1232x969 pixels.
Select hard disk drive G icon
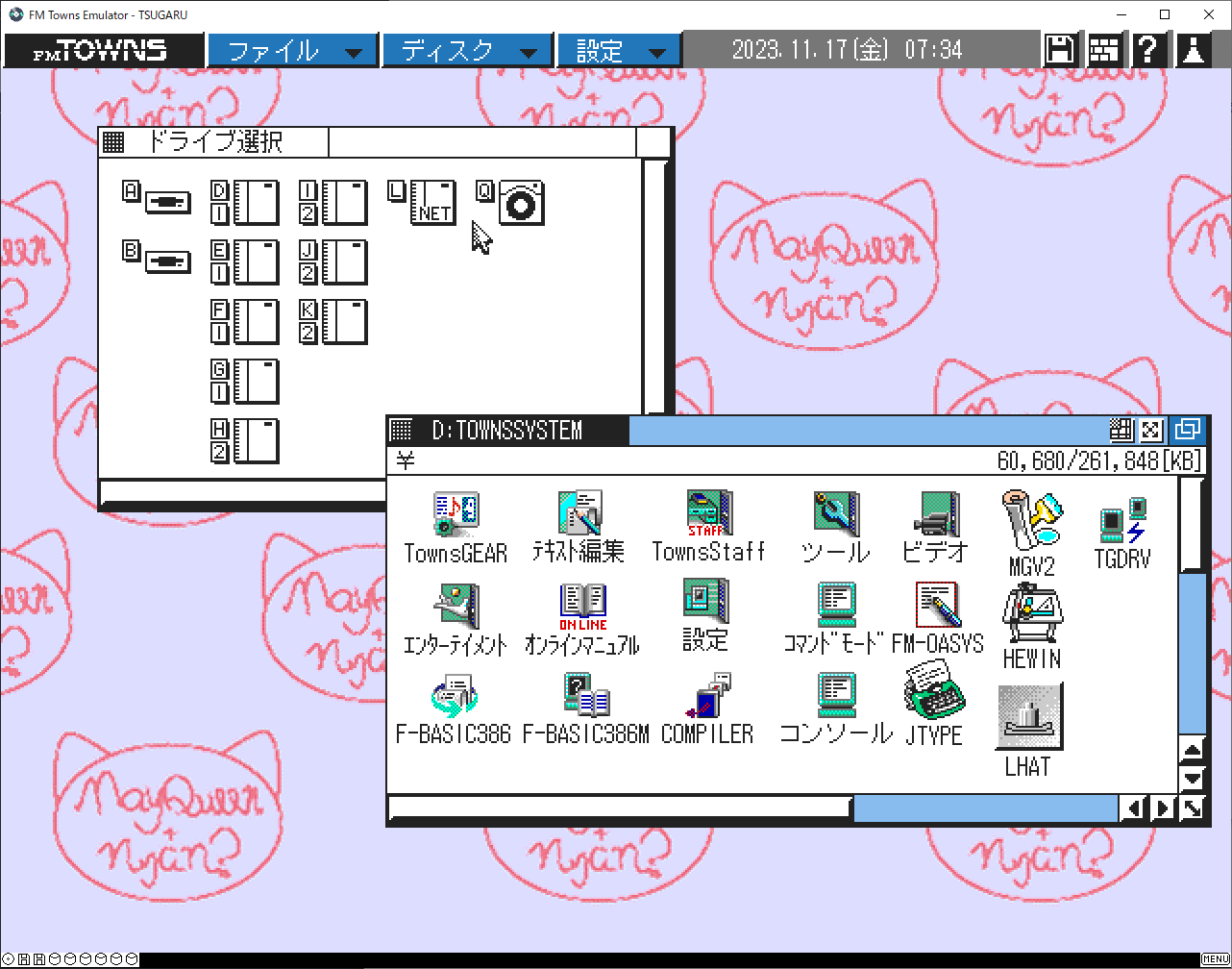245,382
